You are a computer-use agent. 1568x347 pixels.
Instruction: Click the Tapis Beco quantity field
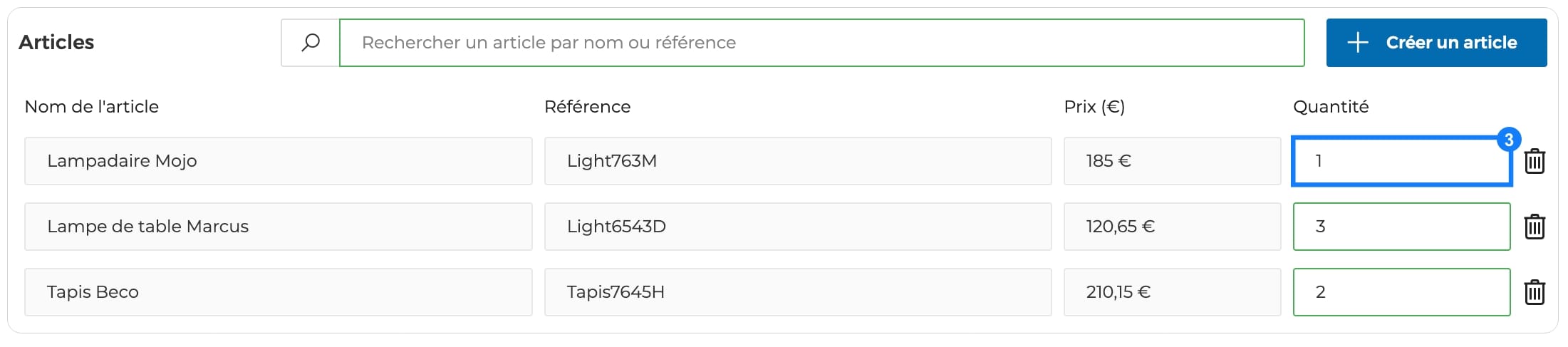tap(1402, 292)
